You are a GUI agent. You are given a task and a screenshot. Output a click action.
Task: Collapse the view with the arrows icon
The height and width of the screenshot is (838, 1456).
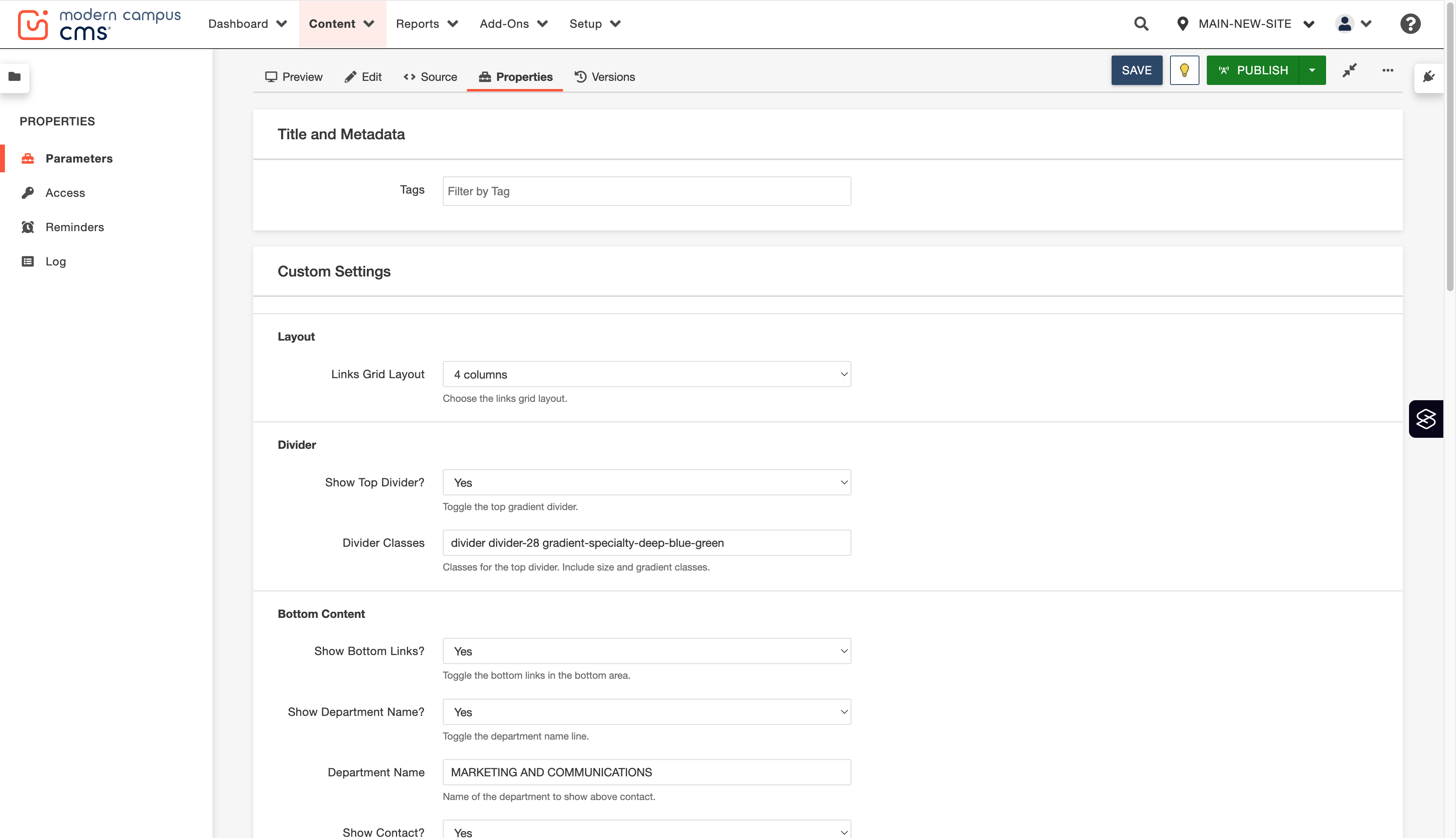click(x=1349, y=70)
